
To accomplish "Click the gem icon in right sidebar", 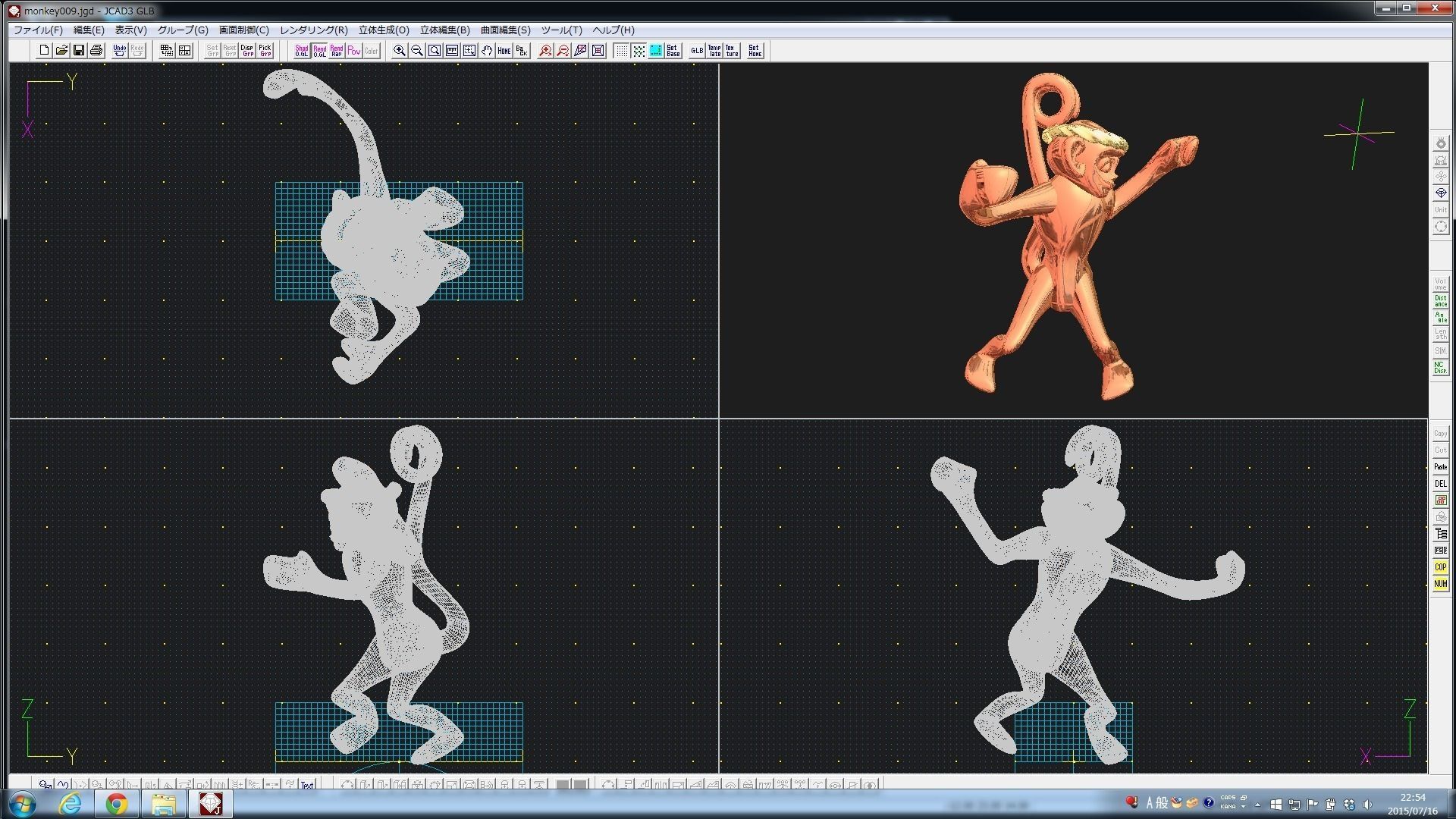I will [x=1440, y=193].
